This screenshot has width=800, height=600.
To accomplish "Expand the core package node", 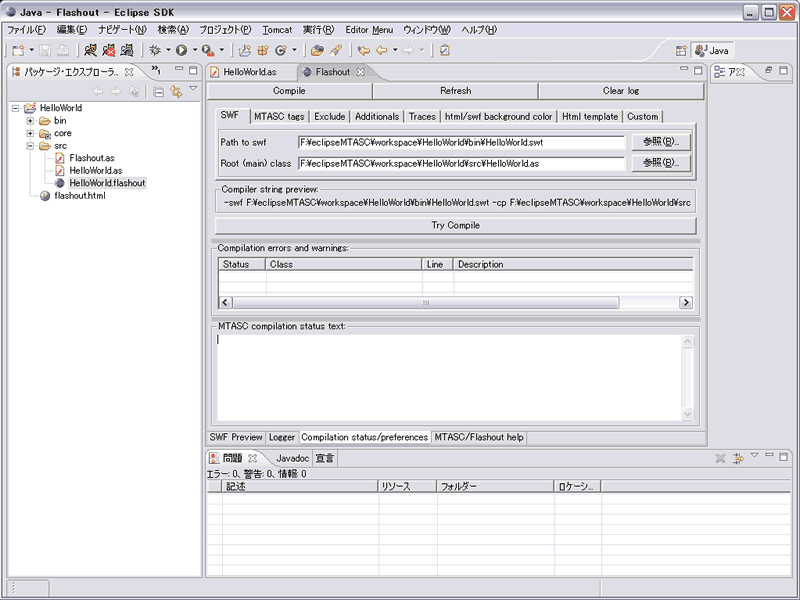I will tap(30, 133).
